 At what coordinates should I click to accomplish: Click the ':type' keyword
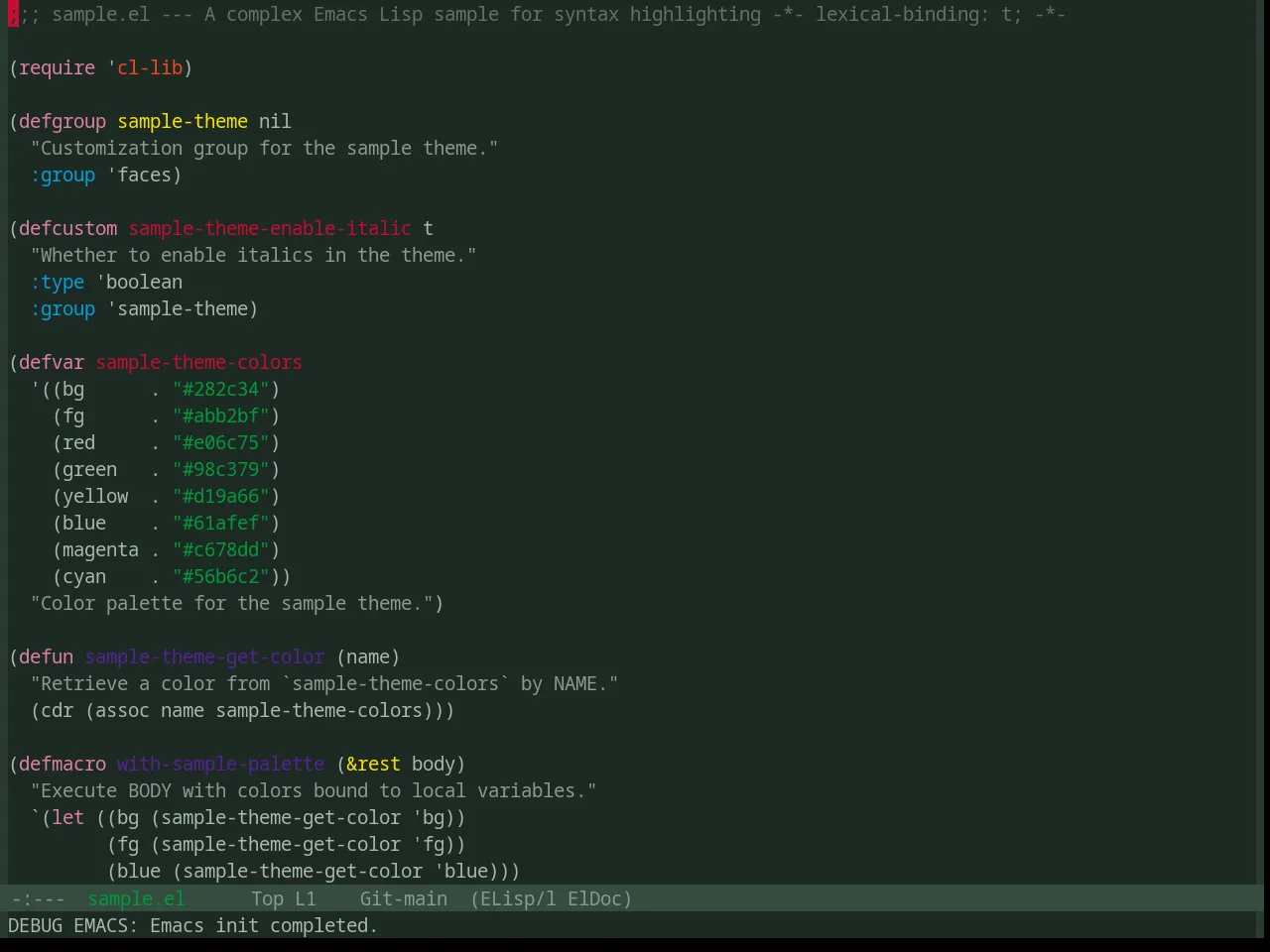point(58,282)
